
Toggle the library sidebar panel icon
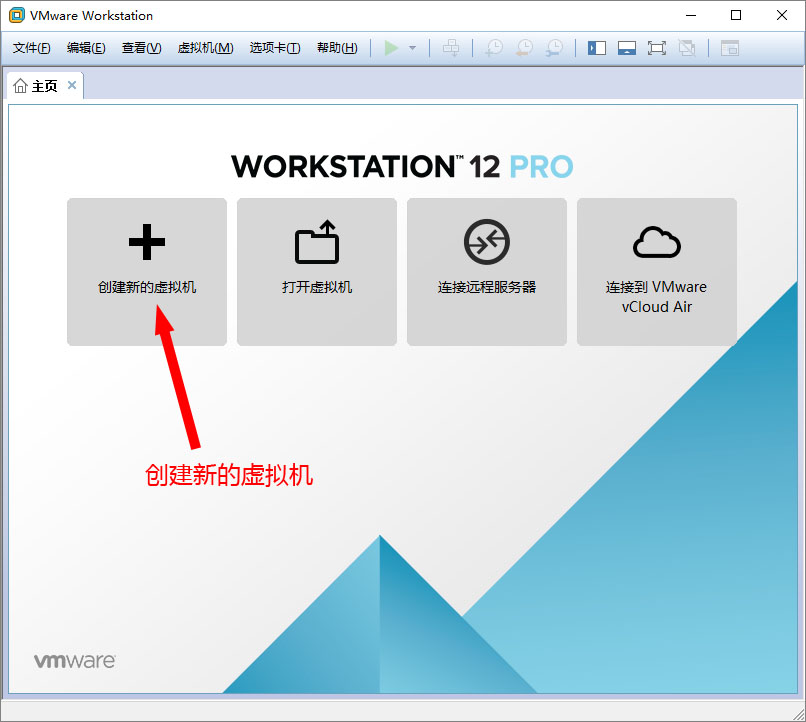[597, 48]
